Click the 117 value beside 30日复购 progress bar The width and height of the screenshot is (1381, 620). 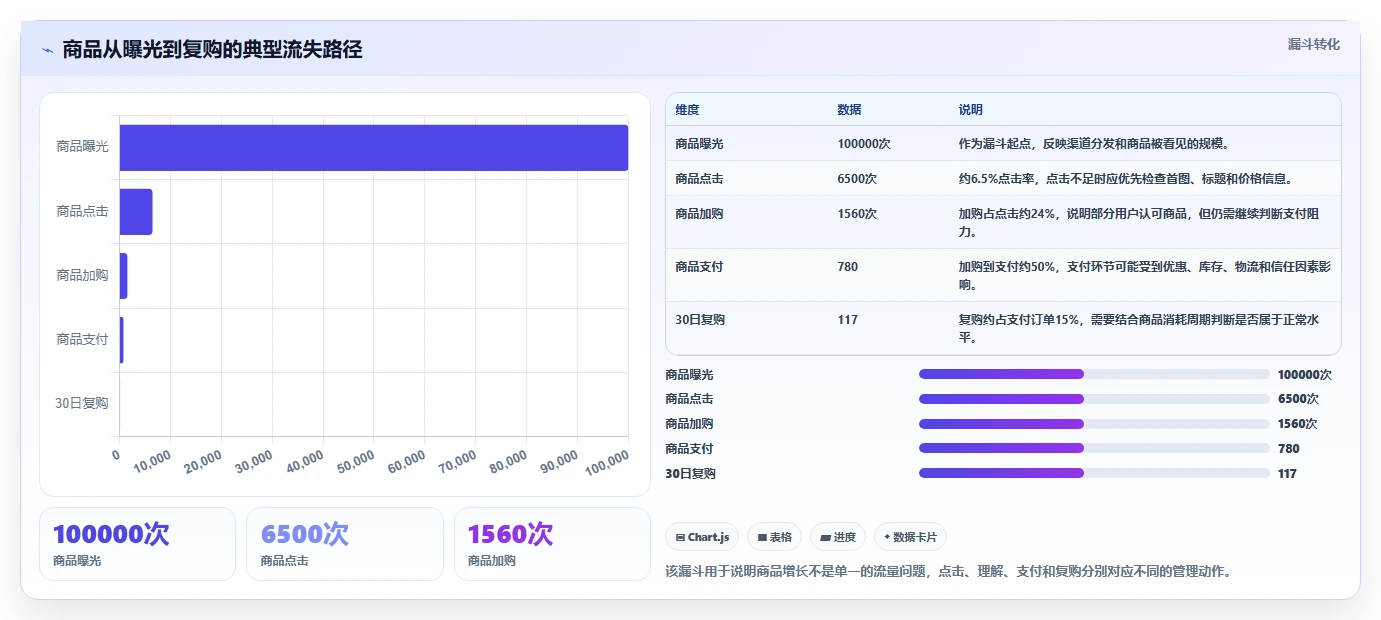[x=1288, y=474]
